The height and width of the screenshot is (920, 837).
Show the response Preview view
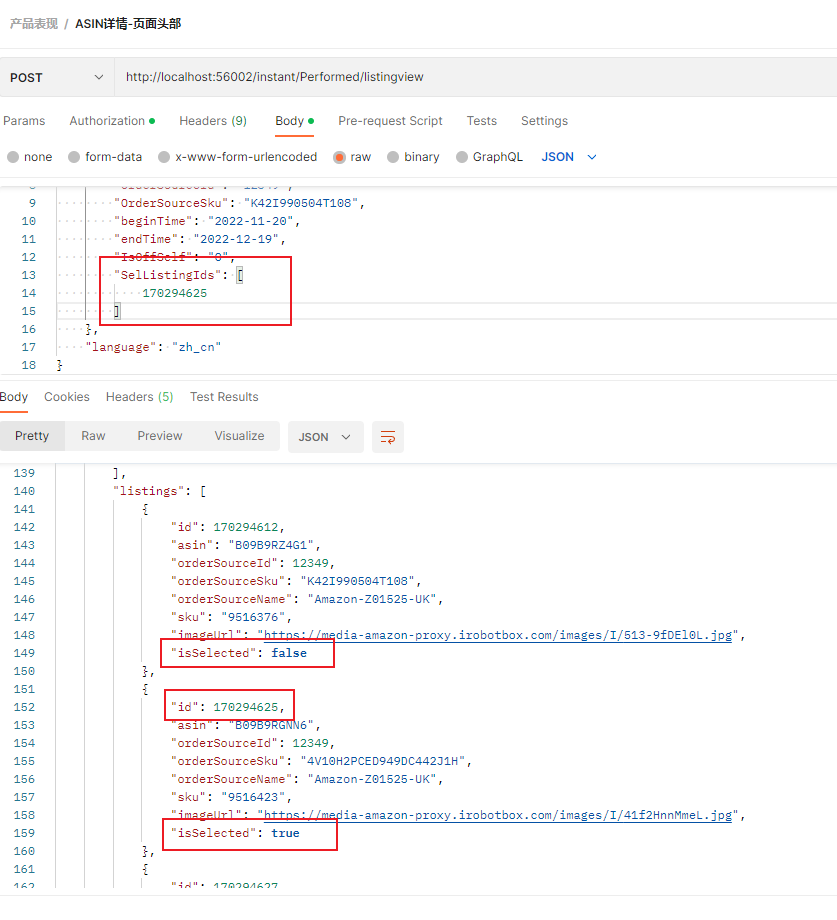coord(160,436)
